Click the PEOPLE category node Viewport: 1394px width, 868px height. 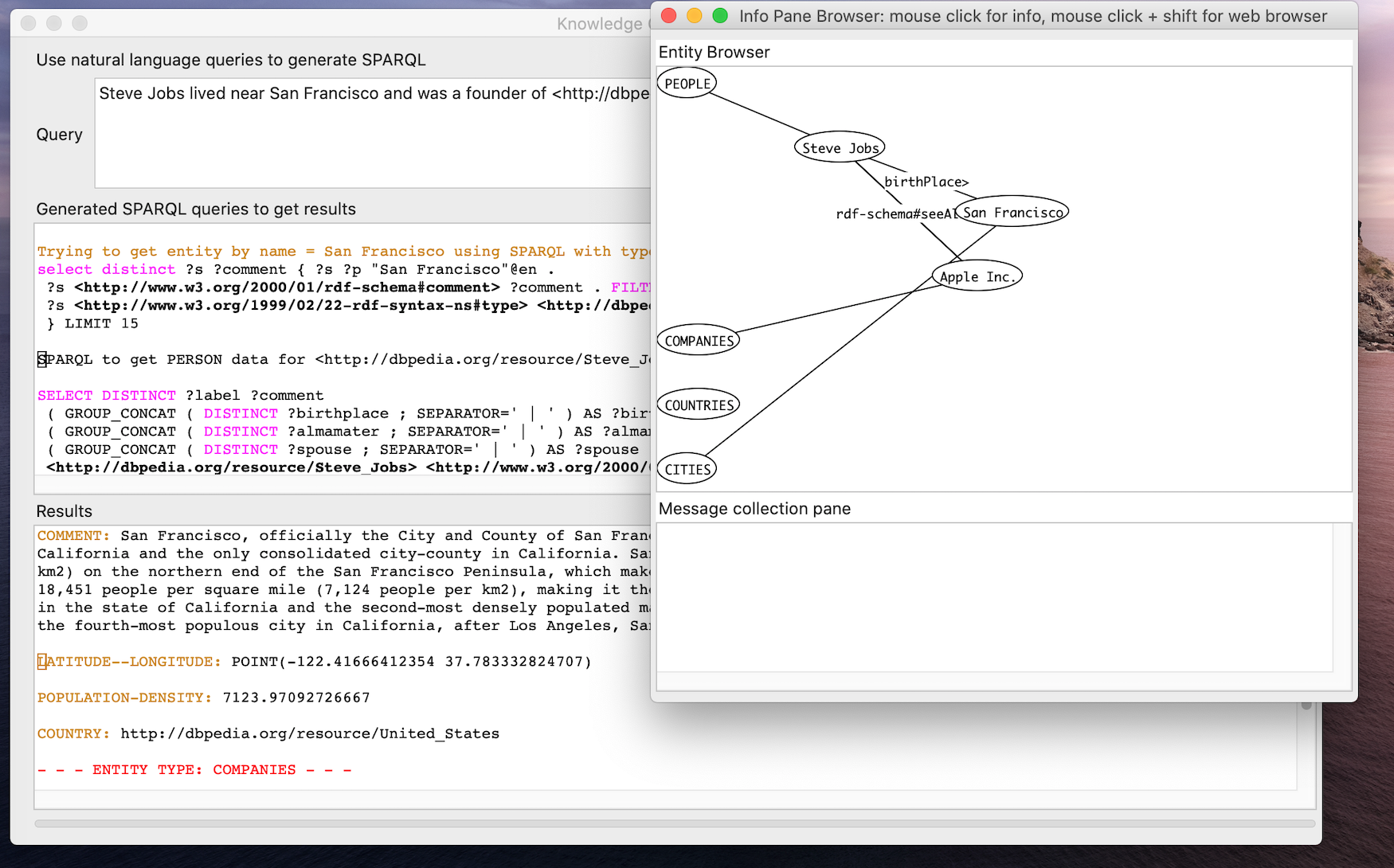[x=686, y=82]
